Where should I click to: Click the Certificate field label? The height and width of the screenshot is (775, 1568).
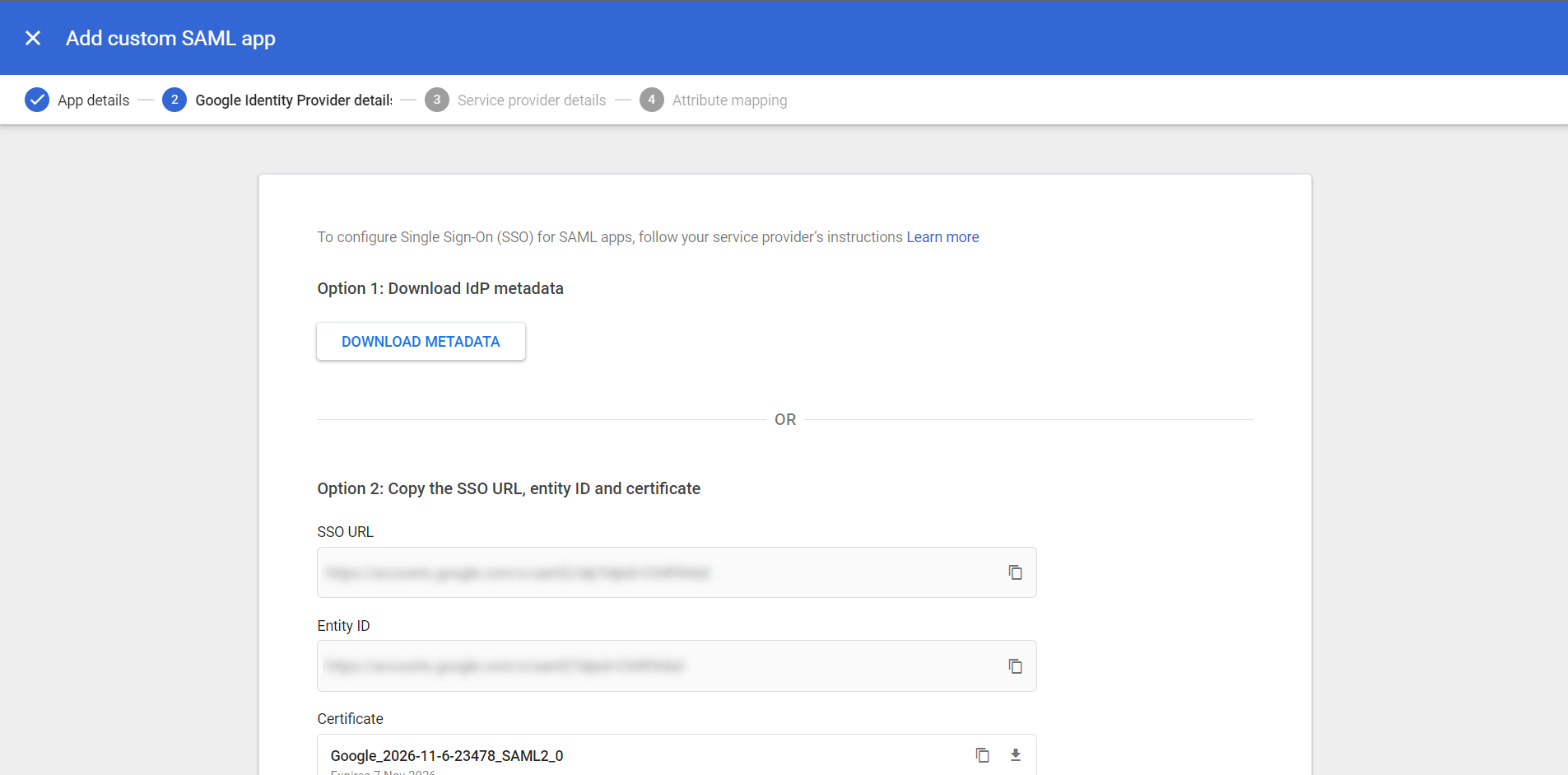point(350,719)
